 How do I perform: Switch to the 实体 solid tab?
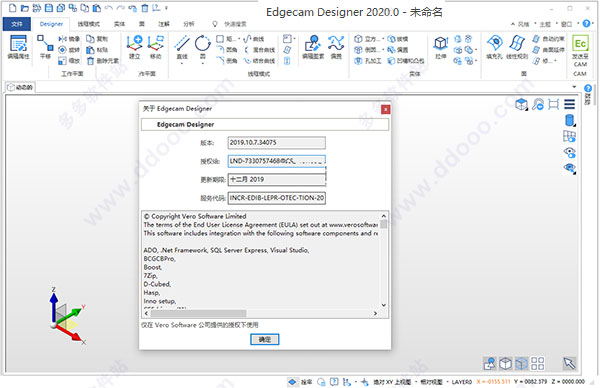pos(119,24)
